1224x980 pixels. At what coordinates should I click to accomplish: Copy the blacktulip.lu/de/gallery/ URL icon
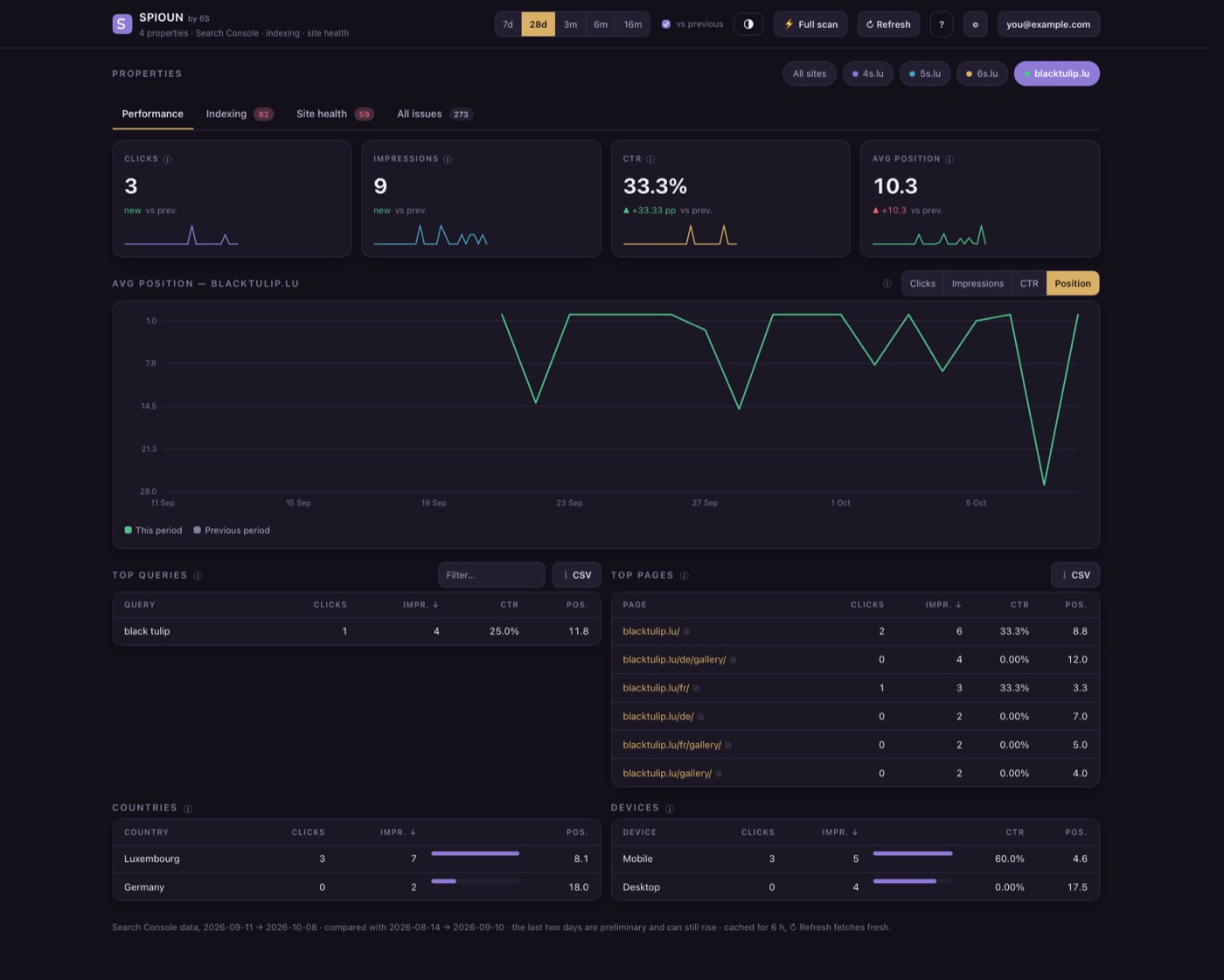point(733,660)
